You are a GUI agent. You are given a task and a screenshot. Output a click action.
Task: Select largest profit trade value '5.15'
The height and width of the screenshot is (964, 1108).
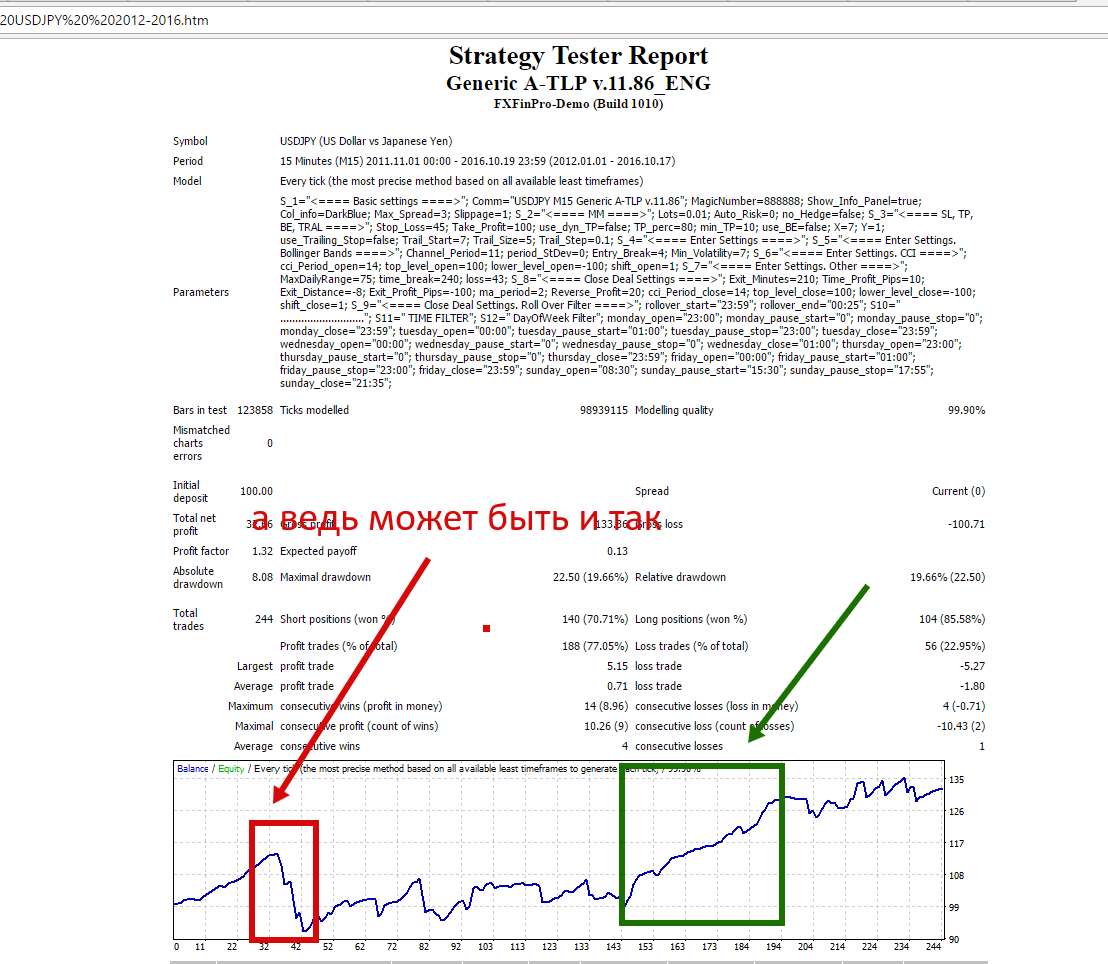point(617,666)
